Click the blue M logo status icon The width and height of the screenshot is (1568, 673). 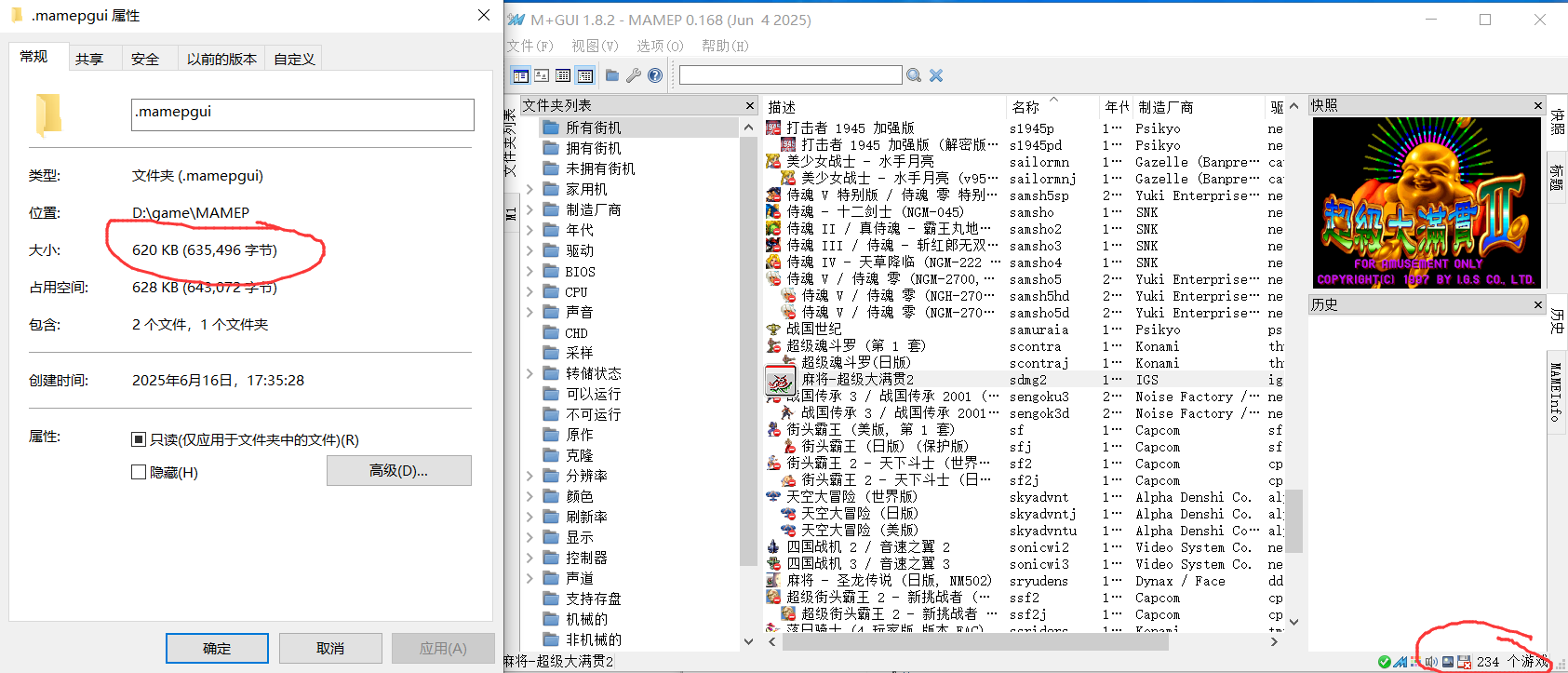[x=1400, y=662]
